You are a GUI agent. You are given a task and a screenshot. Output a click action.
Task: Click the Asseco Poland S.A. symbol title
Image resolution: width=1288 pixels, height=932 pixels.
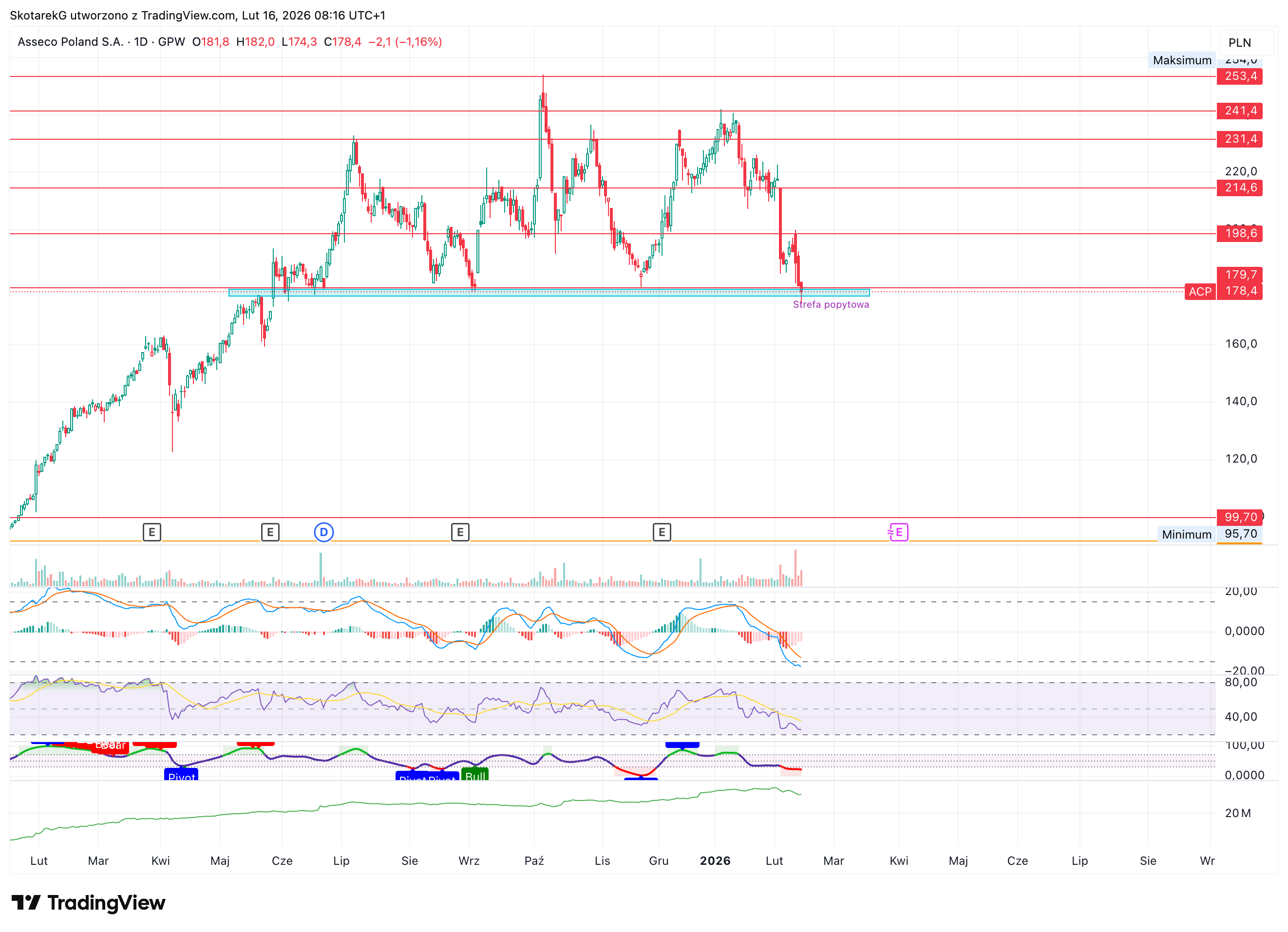(71, 41)
